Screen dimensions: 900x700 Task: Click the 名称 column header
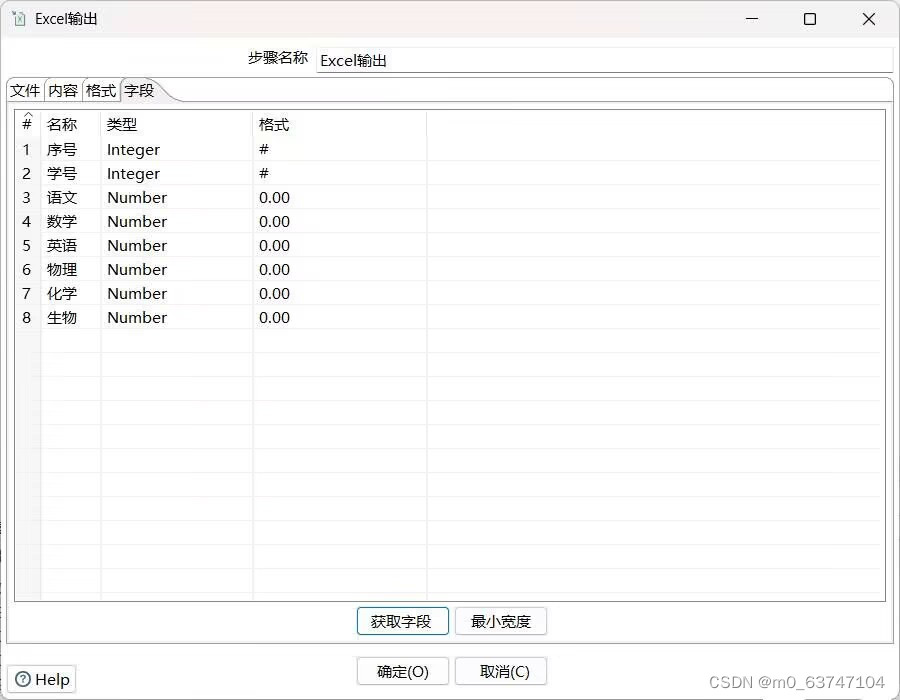click(x=71, y=124)
